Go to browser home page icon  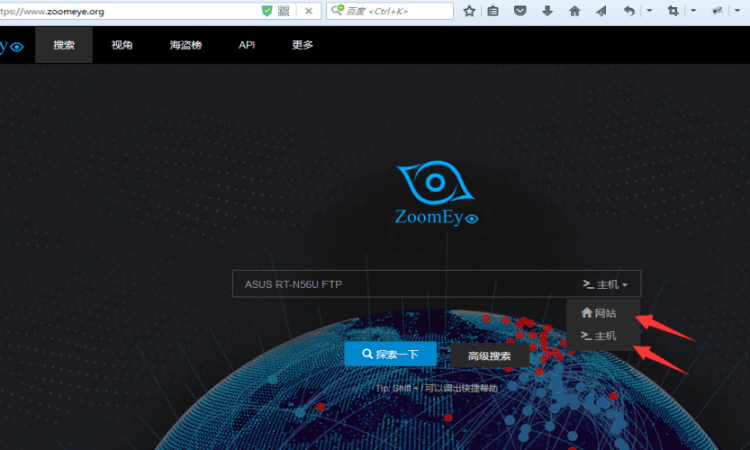click(x=574, y=11)
